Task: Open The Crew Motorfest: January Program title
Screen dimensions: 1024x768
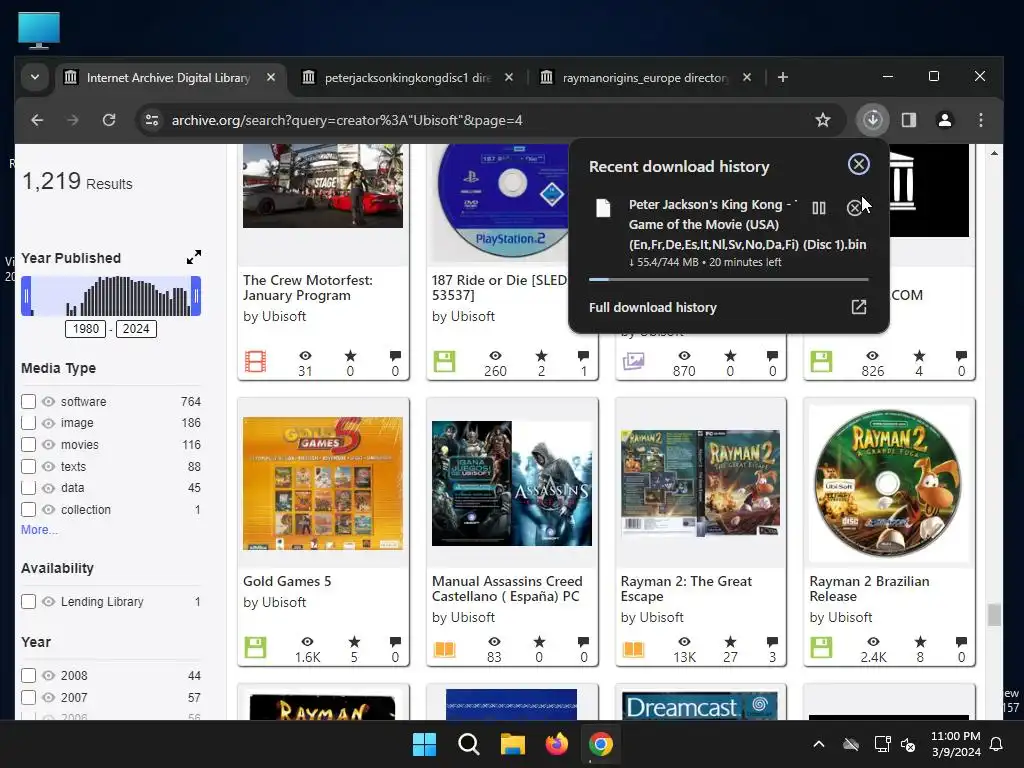Action: (x=308, y=287)
